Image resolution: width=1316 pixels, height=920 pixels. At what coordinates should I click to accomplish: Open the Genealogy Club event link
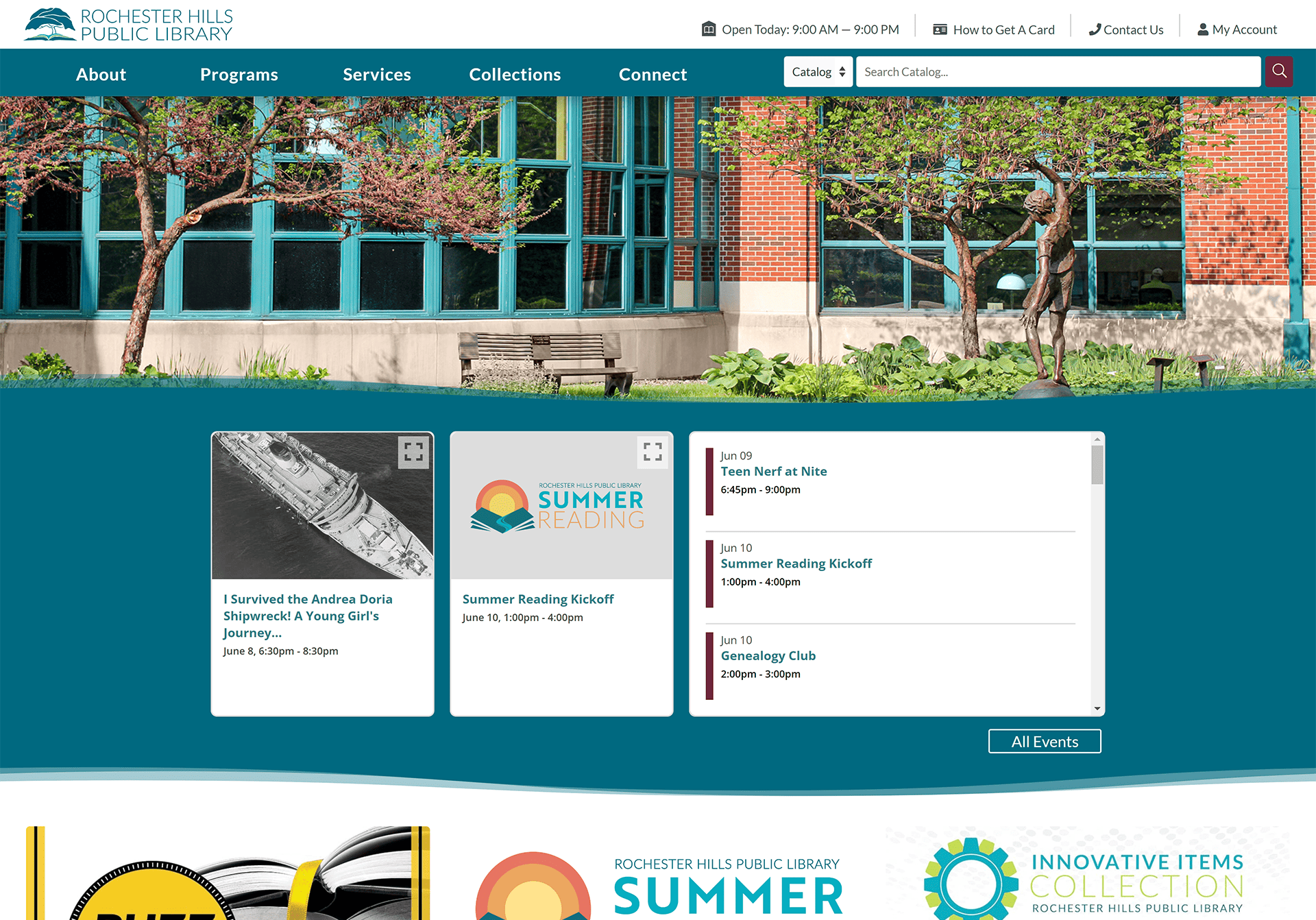(x=768, y=655)
